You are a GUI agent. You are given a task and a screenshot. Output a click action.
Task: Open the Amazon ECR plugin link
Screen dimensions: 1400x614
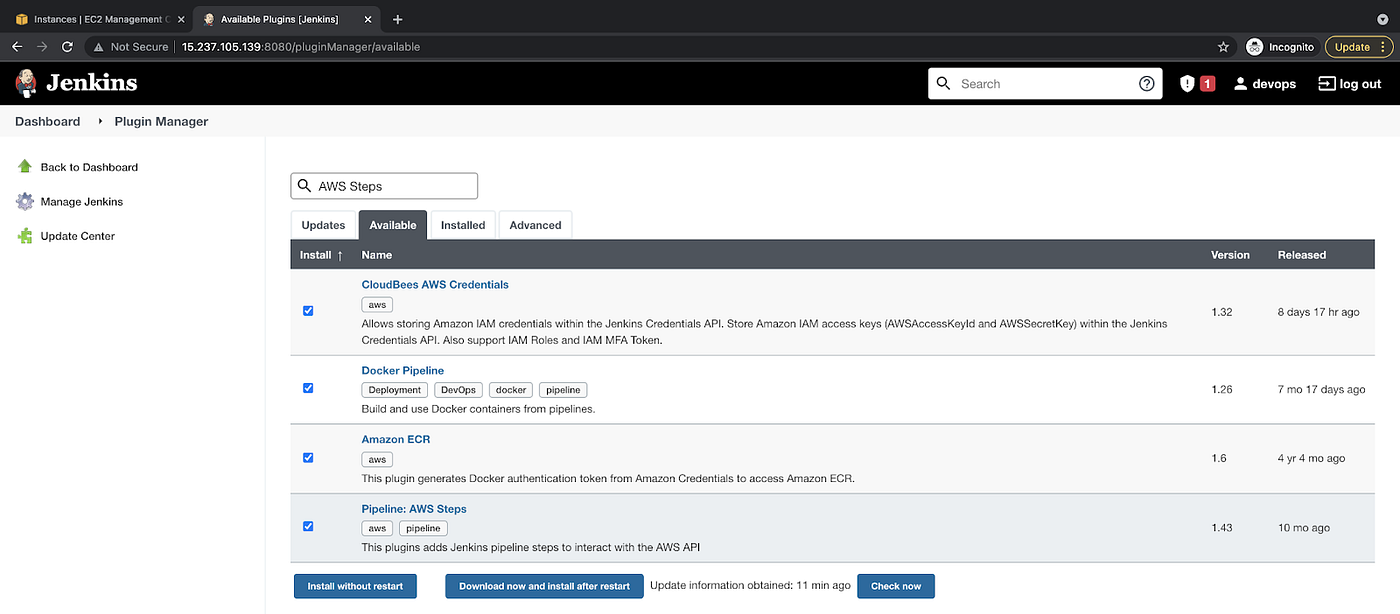click(396, 439)
